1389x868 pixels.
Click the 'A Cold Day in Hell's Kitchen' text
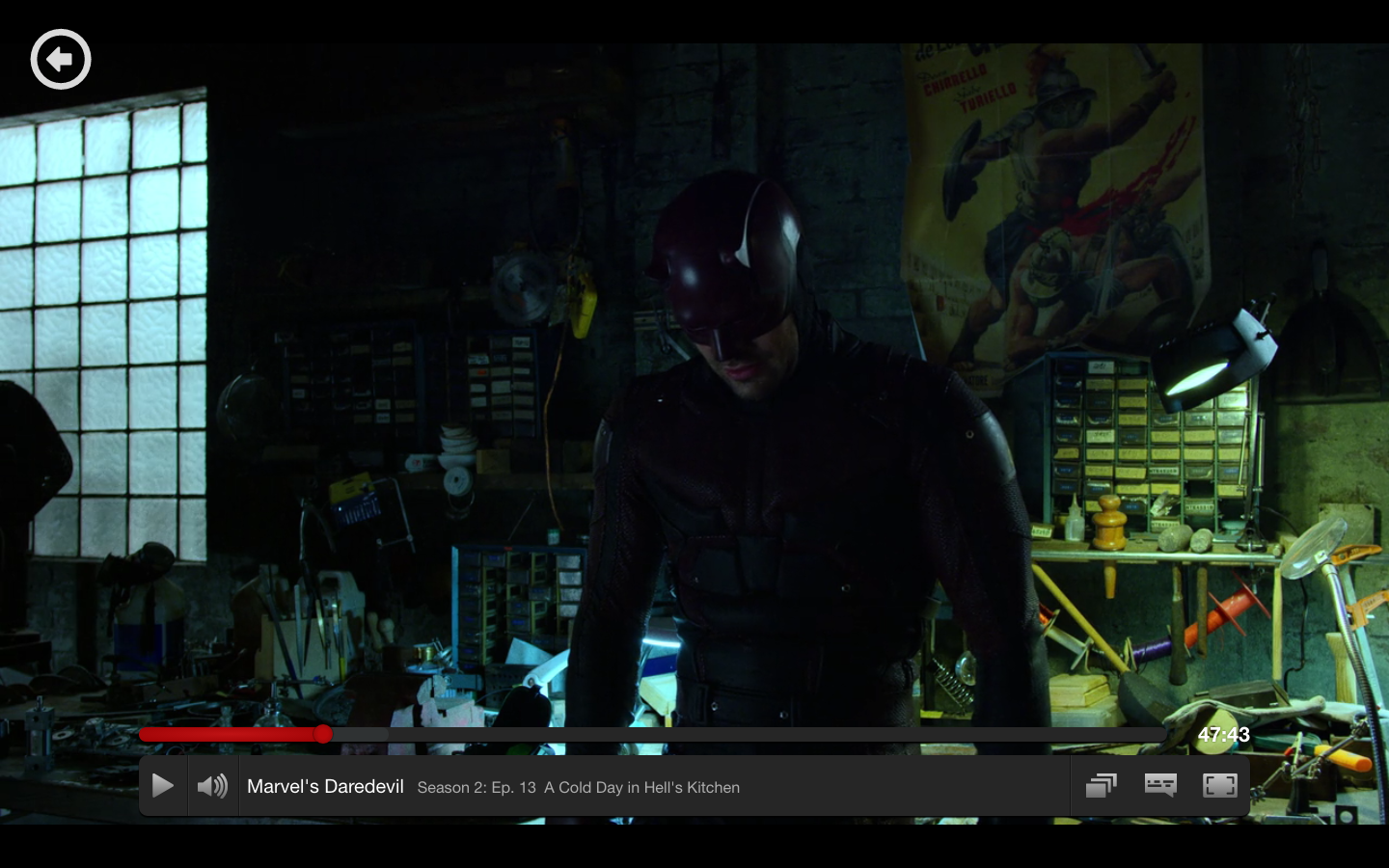(641, 788)
